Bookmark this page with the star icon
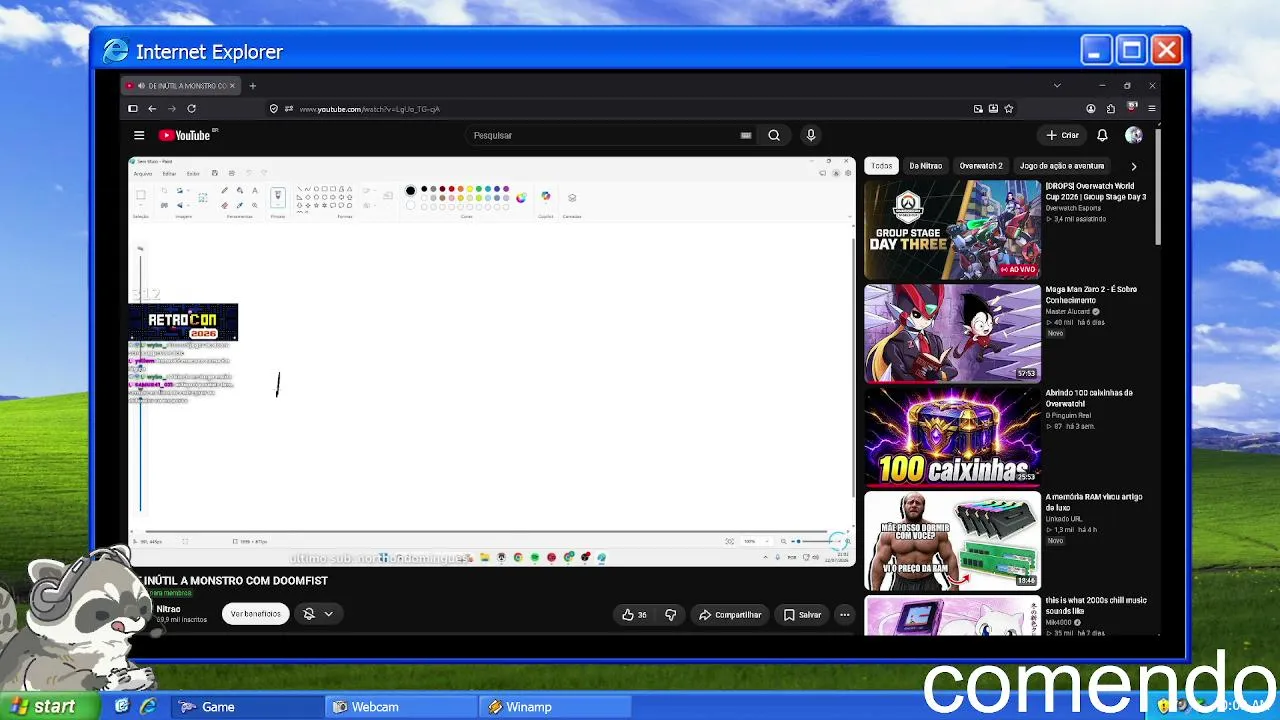Screen dimensions: 1280x720 (x=1009, y=109)
